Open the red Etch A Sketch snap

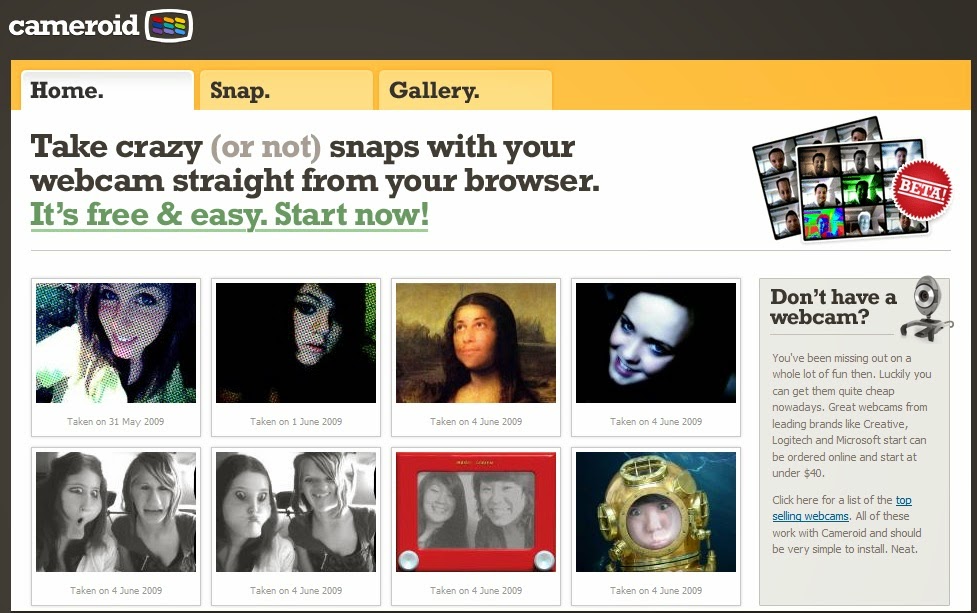coord(476,511)
